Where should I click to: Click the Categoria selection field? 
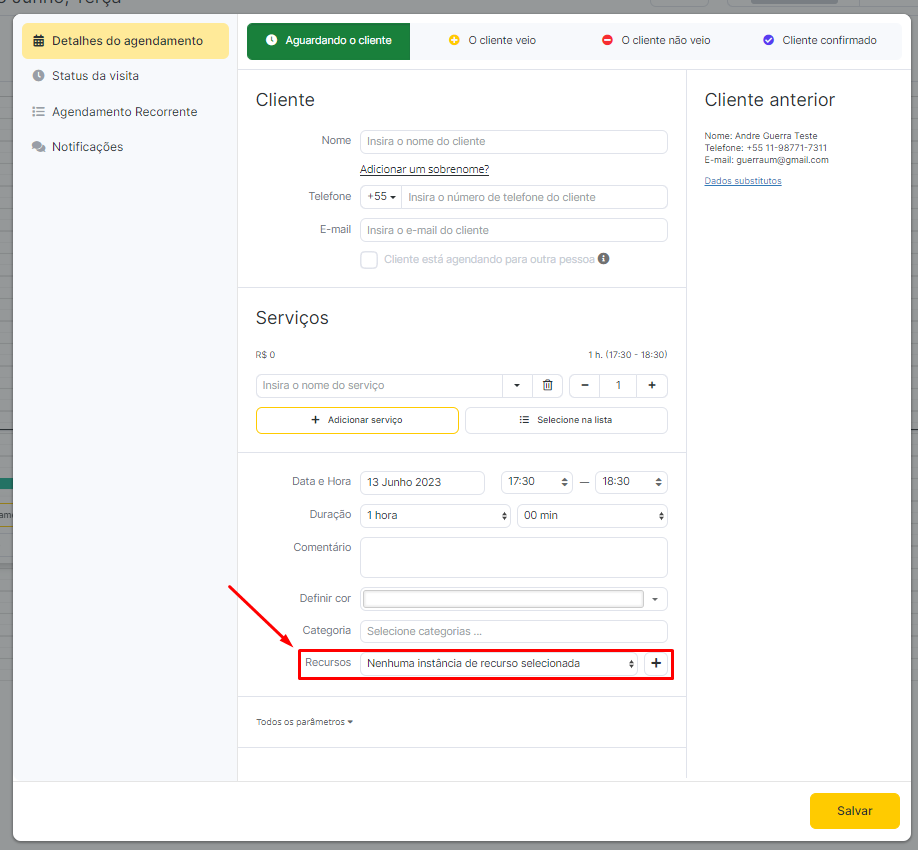513,632
